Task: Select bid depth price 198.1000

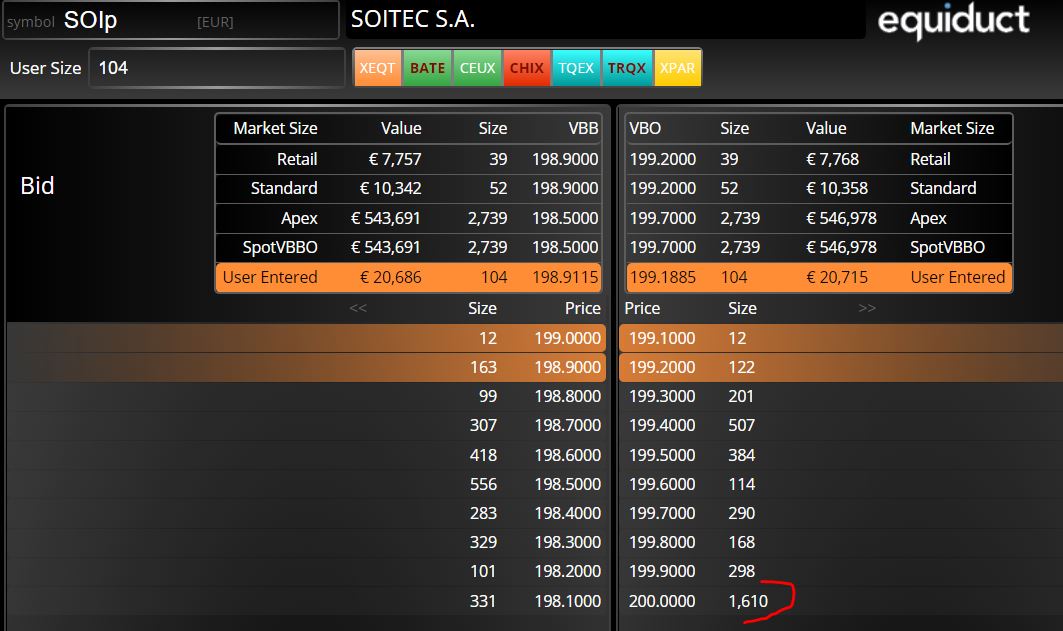Action: tap(567, 601)
